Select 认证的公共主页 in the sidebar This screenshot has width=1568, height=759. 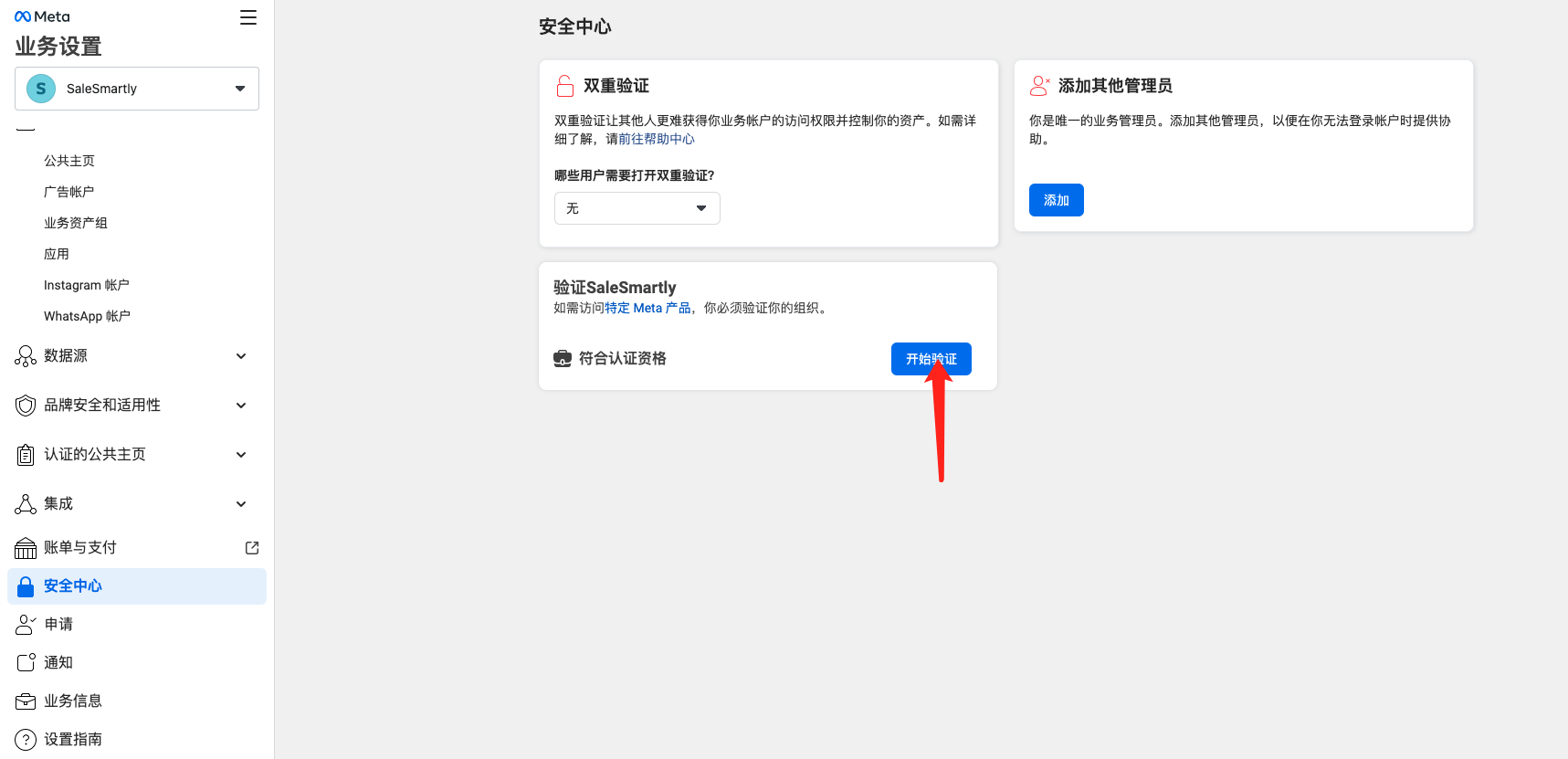click(x=95, y=455)
